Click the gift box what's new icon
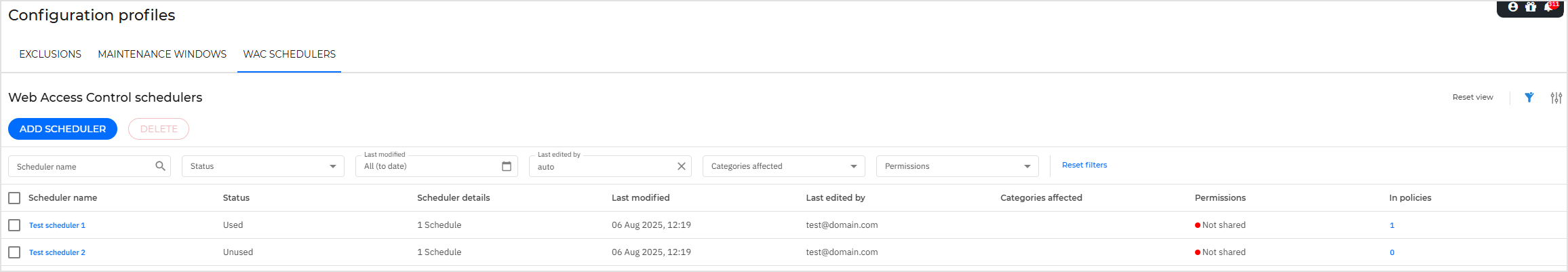The height and width of the screenshot is (272, 1568). point(1531,7)
